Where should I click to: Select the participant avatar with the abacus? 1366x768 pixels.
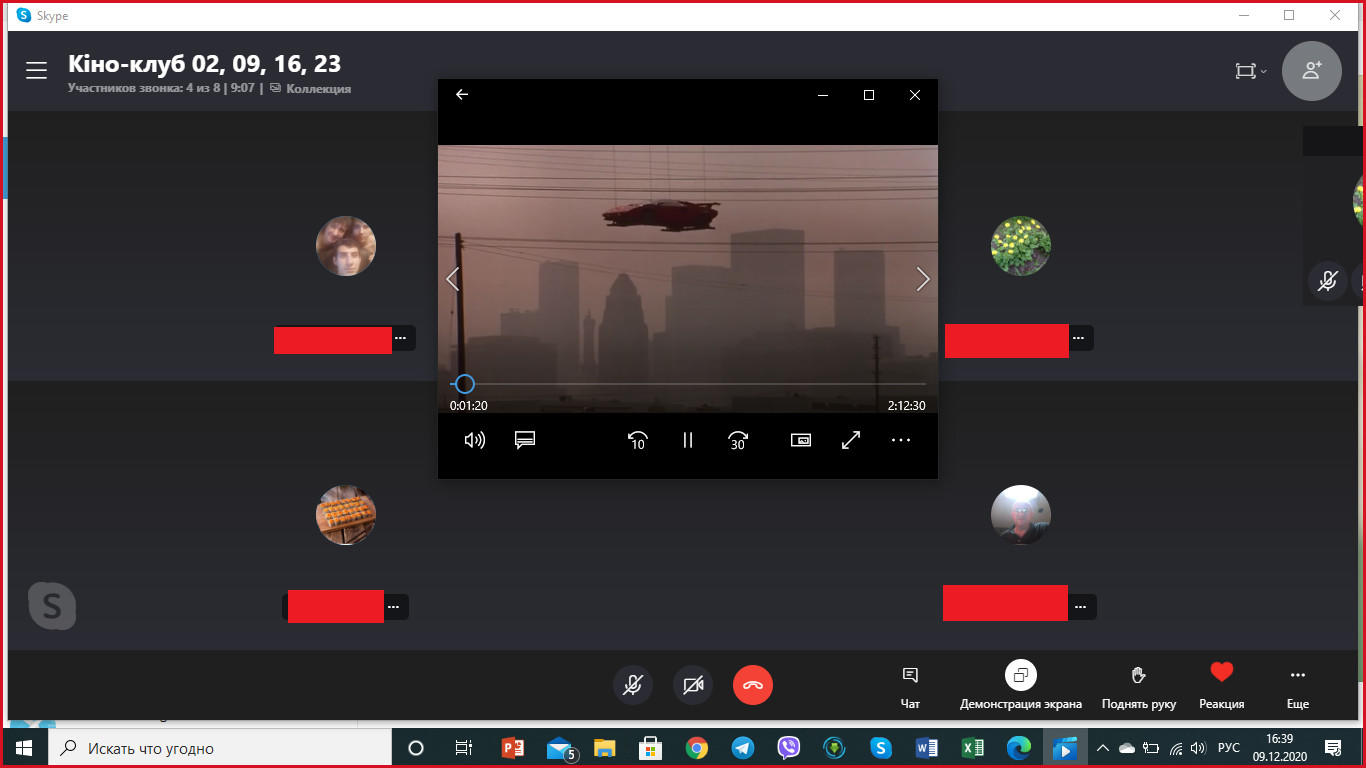(x=346, y=515)
